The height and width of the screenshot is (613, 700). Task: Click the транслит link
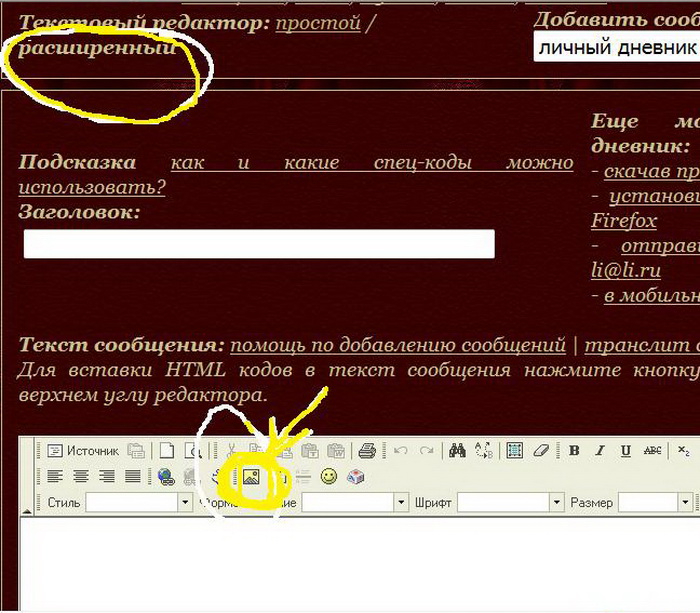pos(642,345)
